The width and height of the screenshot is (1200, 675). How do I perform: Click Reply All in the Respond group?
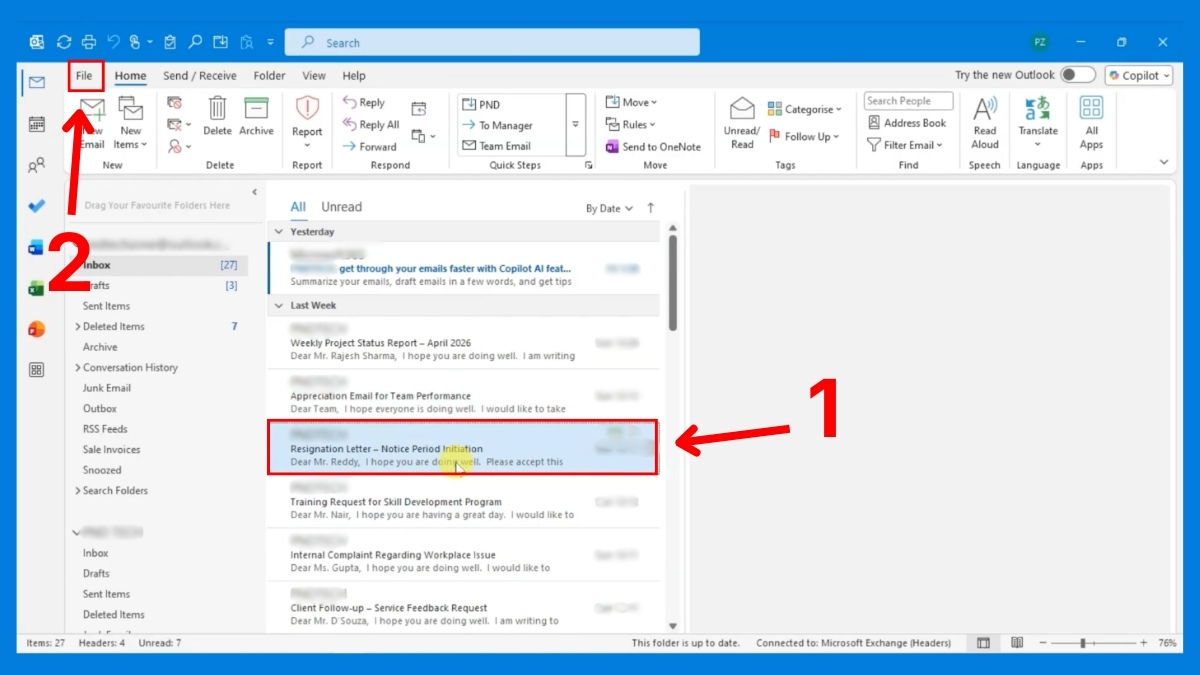coord(371,124)
